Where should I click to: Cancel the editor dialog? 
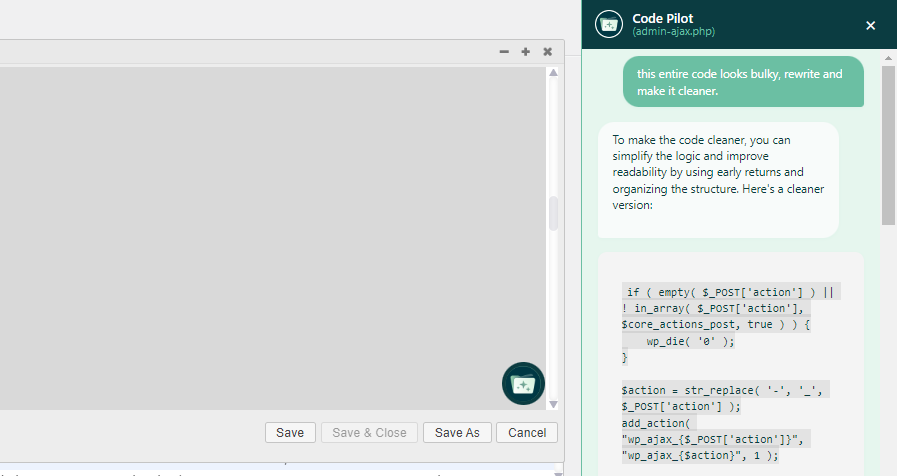pyautogui.click(x=527, y=433)
